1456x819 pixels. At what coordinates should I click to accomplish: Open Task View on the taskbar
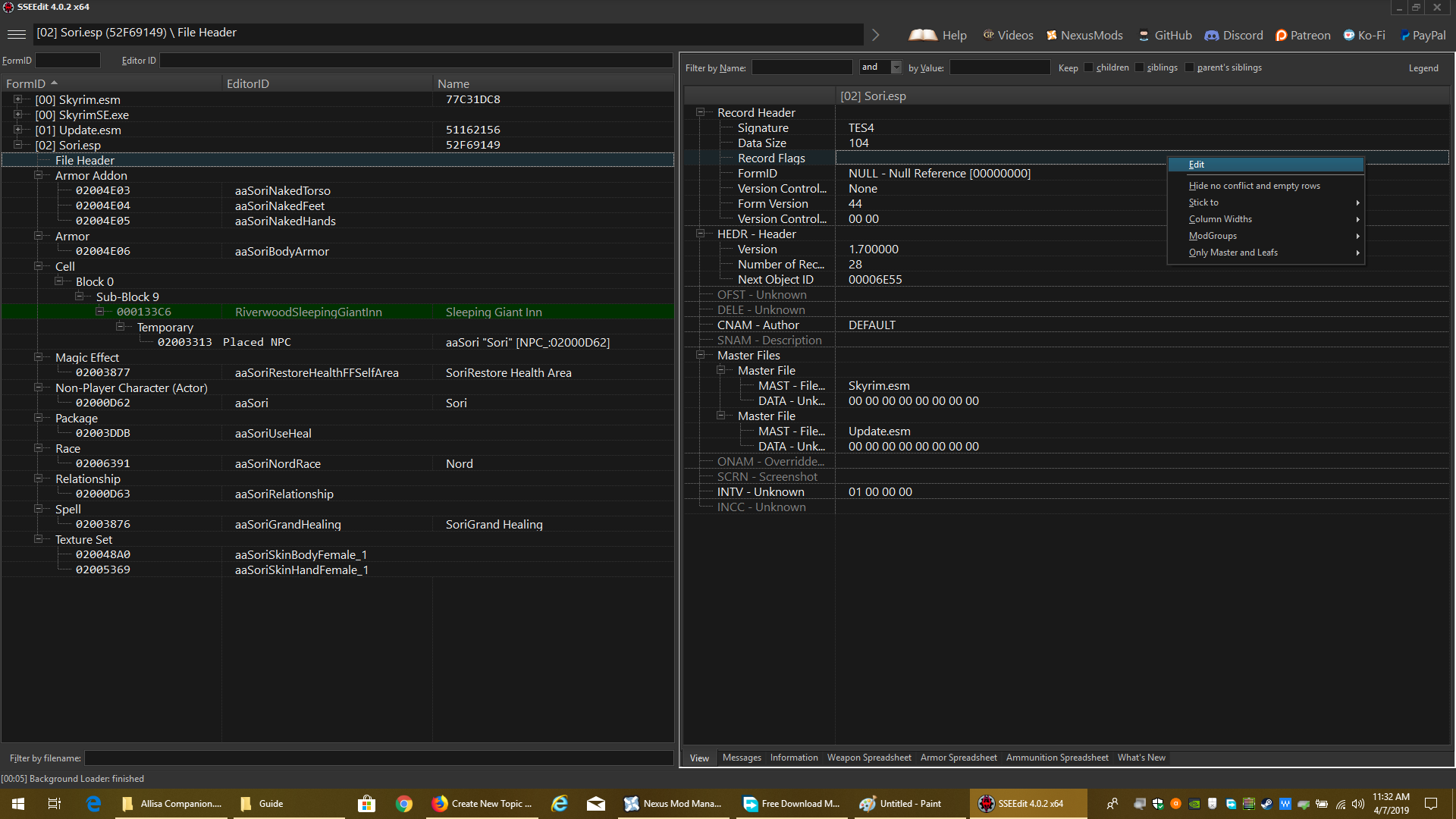click(x=55, y=803)
